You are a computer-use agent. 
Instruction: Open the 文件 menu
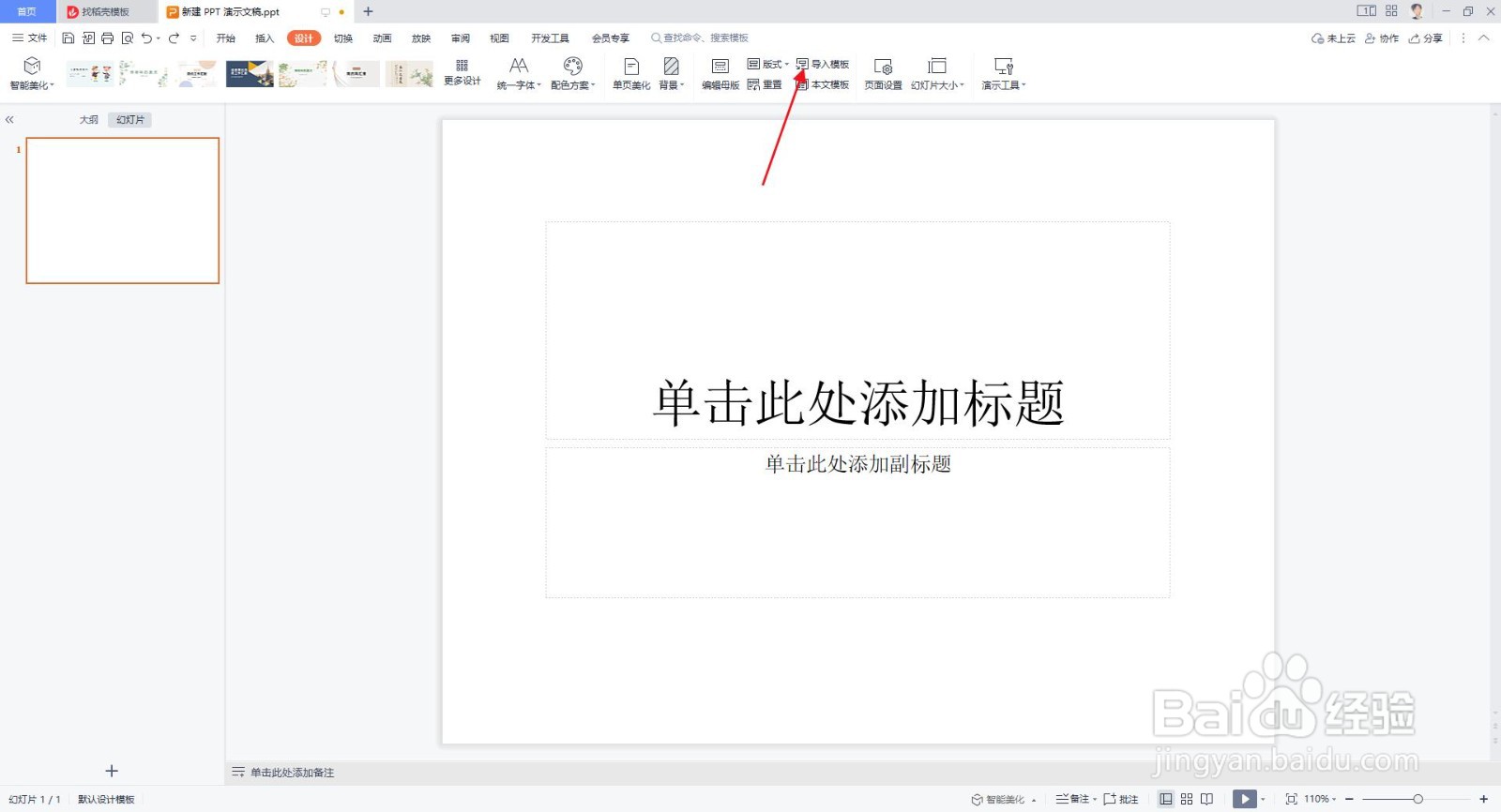[x=29, y=38]
